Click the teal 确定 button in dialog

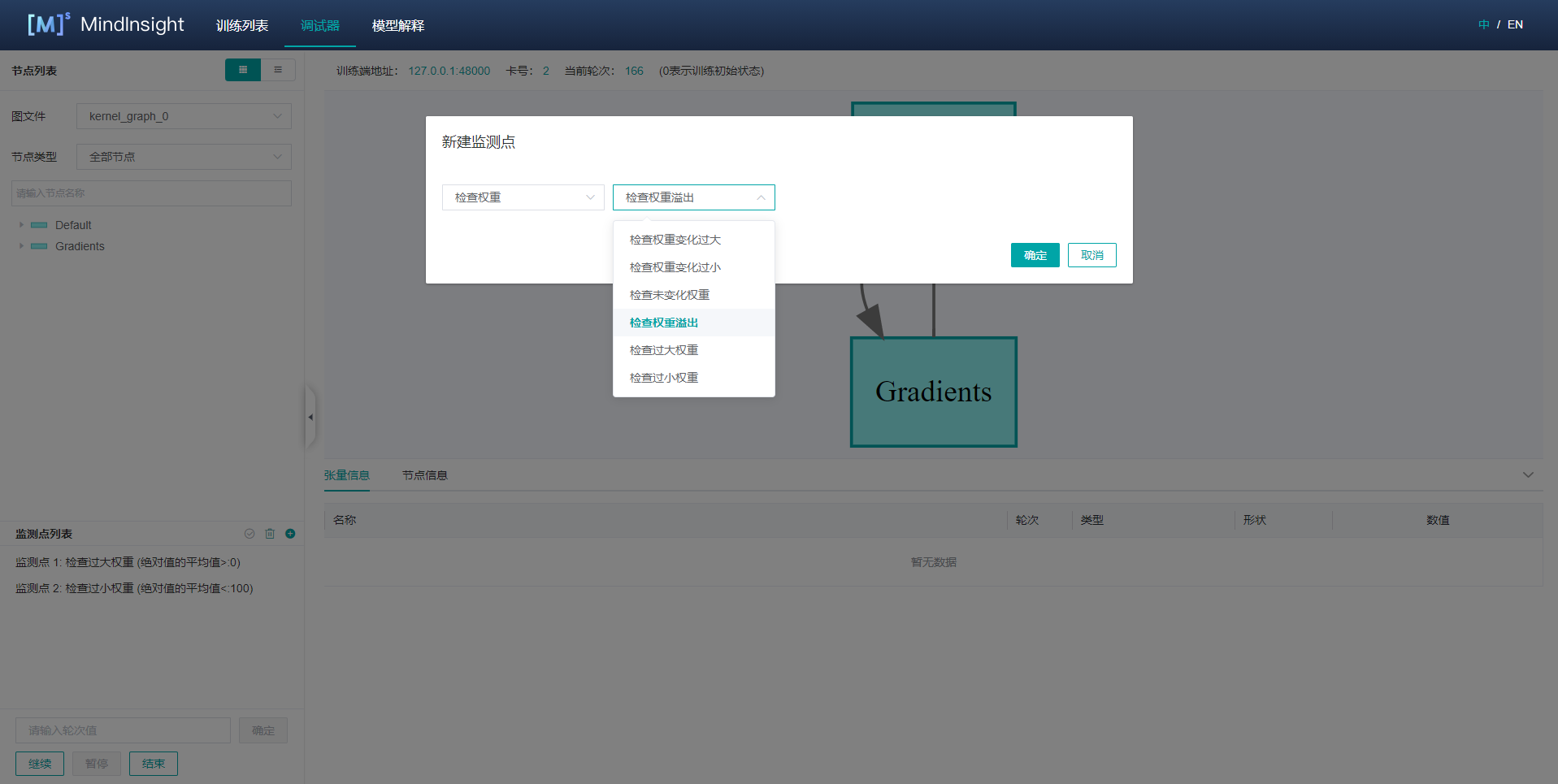pos(1035,255)
